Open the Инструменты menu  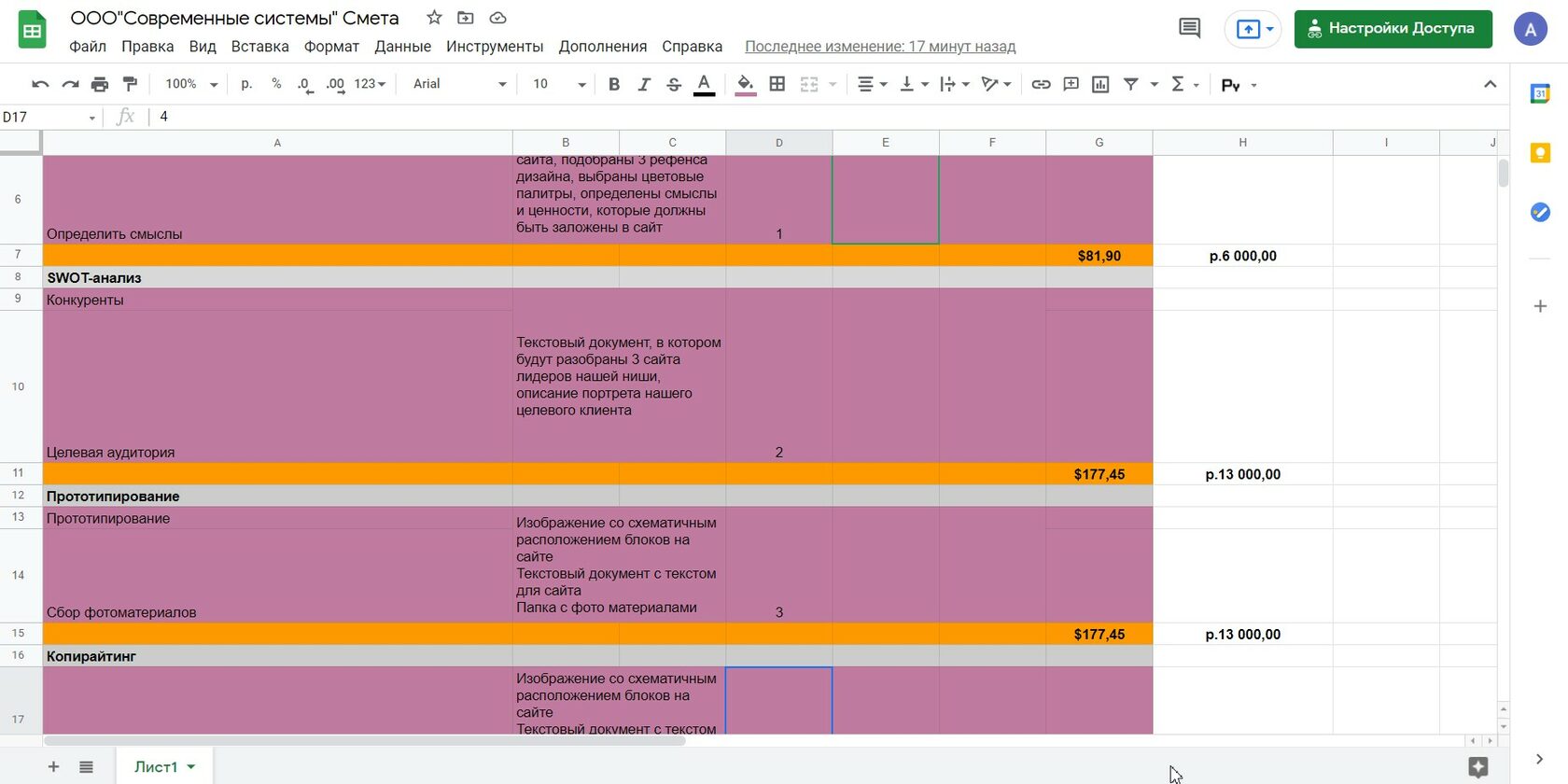[x=495, y=47]
